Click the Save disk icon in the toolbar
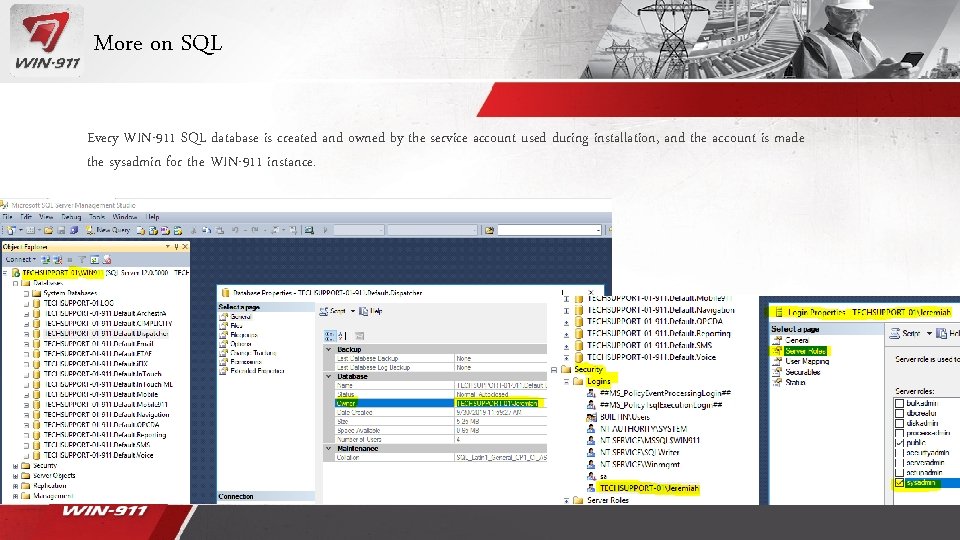Viewport: 960px width, 540px height. (x=61, y=230)
